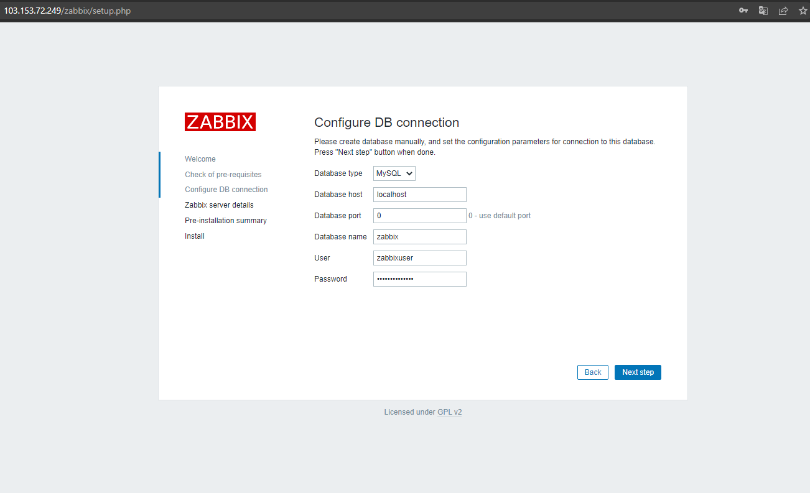Select Configure DB connection sidebar step

point(226,189)
